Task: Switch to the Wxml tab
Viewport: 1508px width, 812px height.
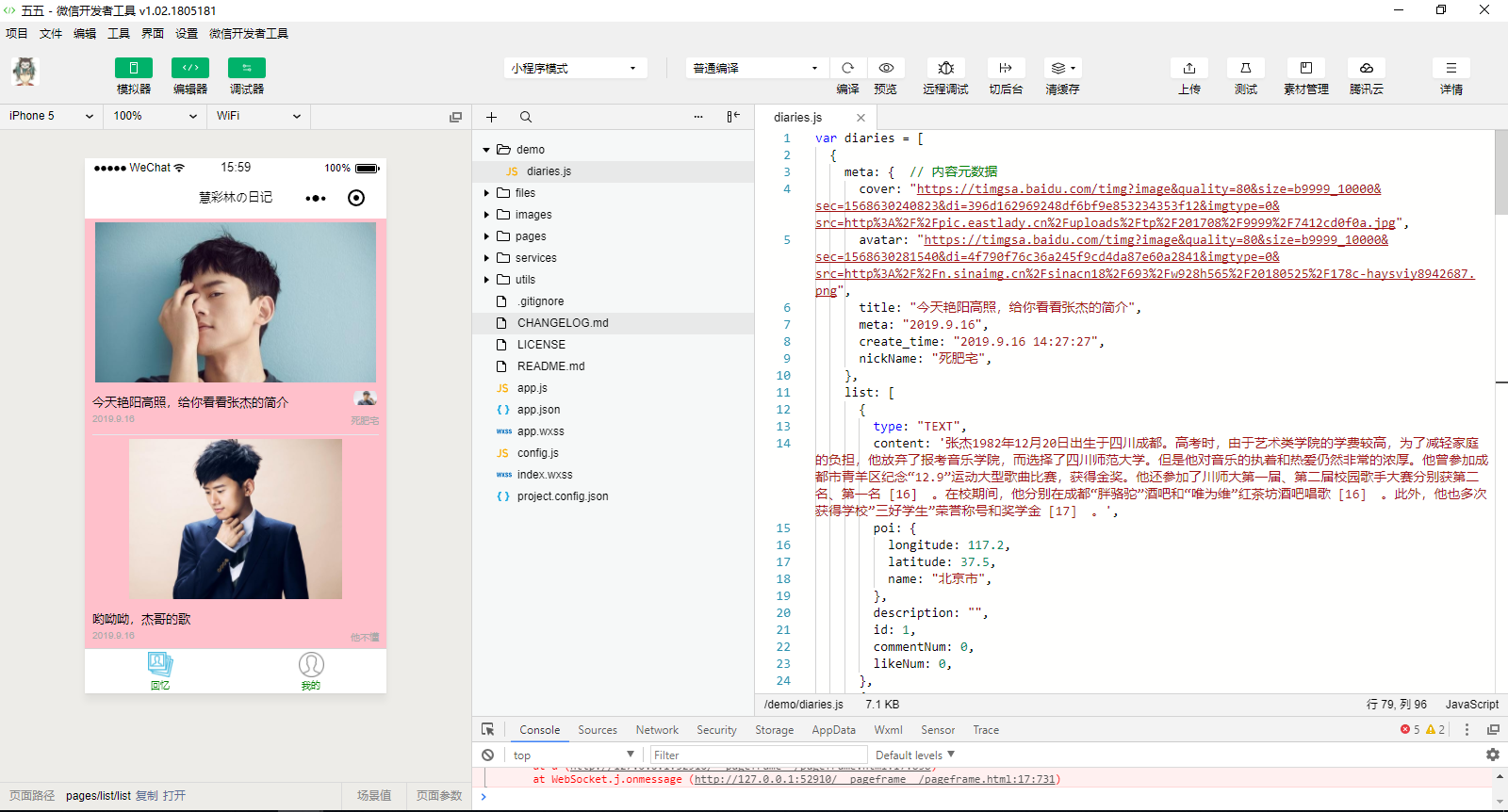Action: click(888, 730)
